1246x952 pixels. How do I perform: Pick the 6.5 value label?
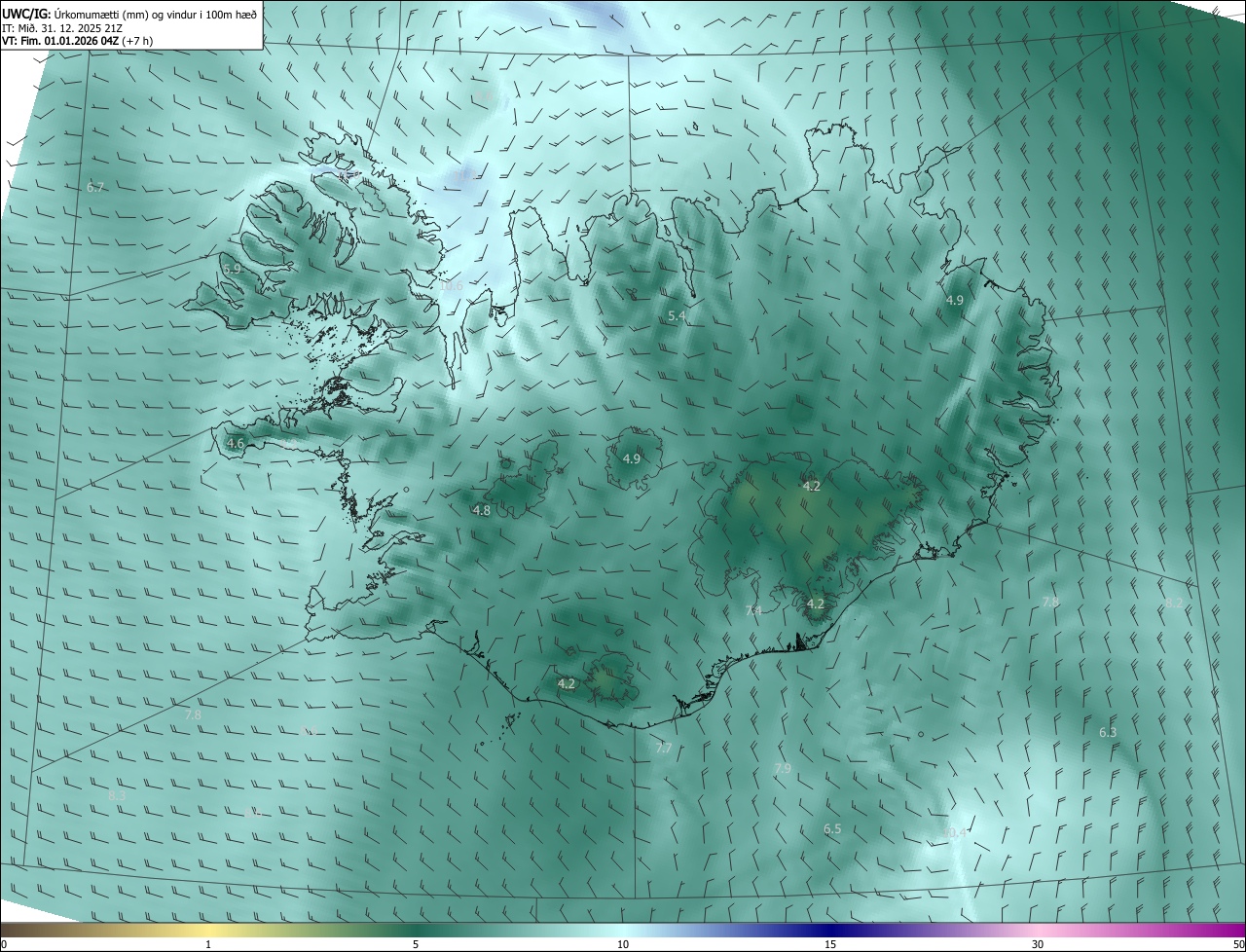coord(832,828)
